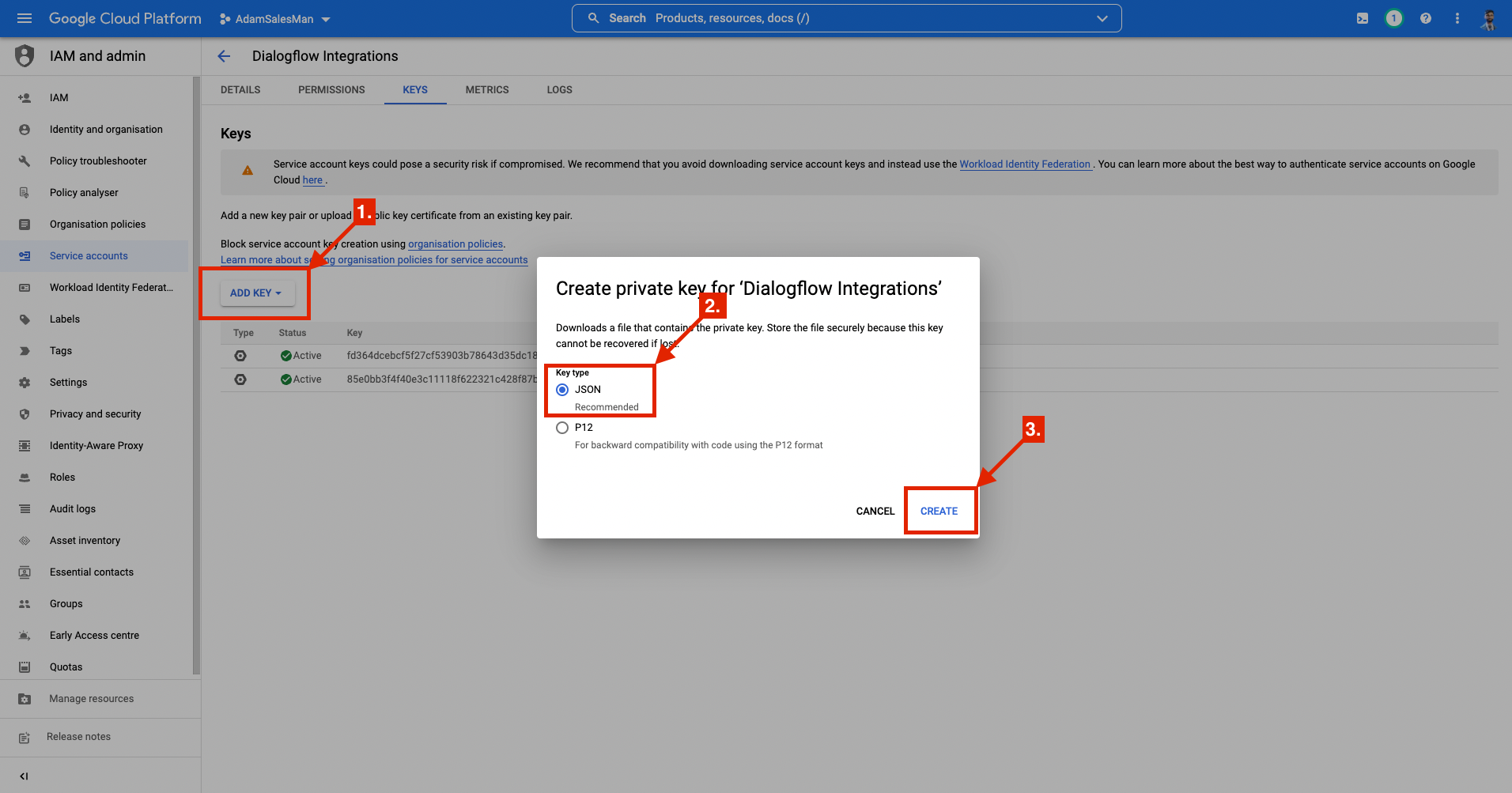The image size is (1512, 793).
Task: Click the Labels tag icon in sidebar
Action: (x=25, y=319)
